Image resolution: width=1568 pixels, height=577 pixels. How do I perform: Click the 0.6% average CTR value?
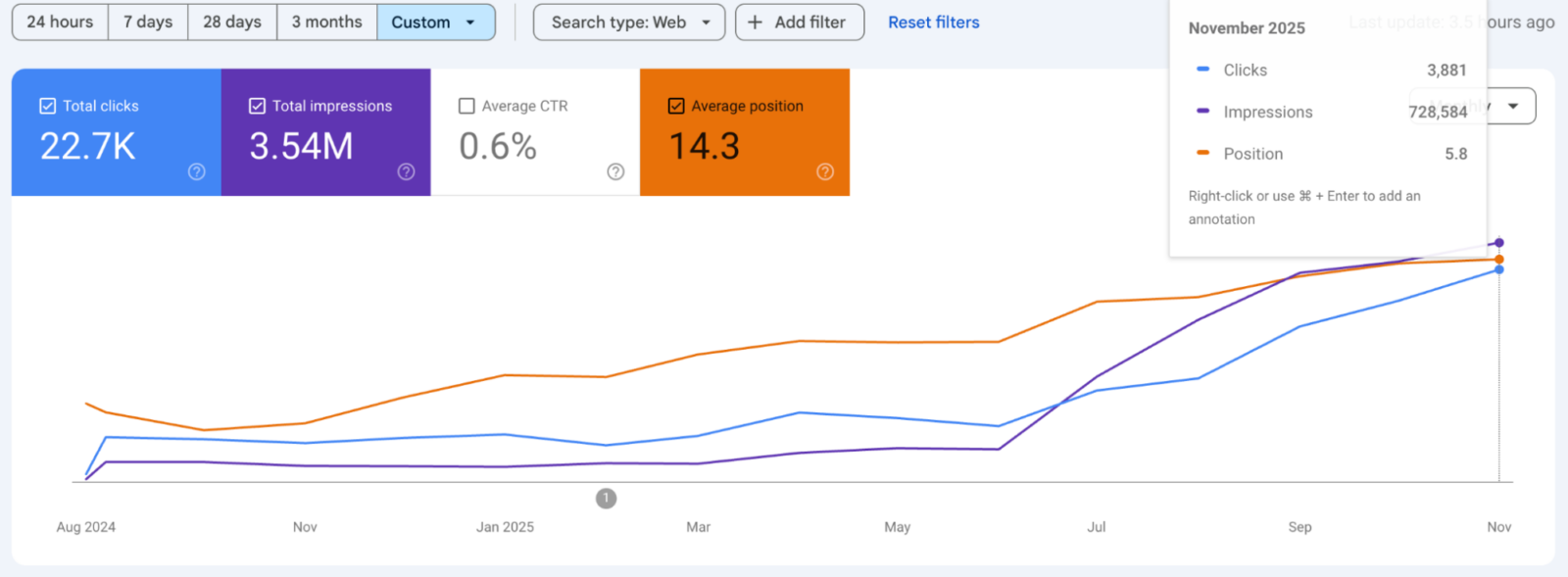coord(498,147)
